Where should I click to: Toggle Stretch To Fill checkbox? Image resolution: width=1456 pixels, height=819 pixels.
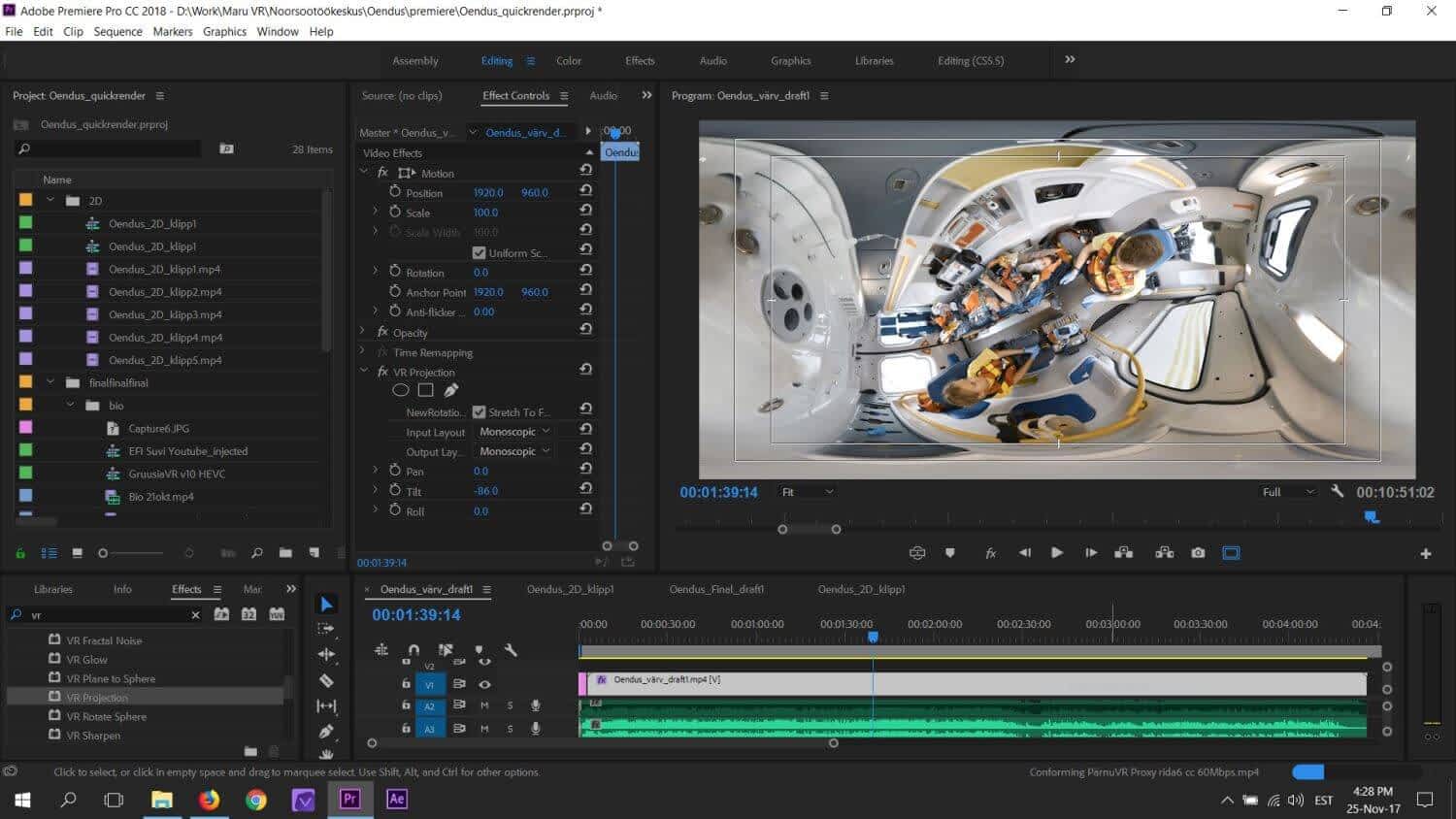pos(479,412)
